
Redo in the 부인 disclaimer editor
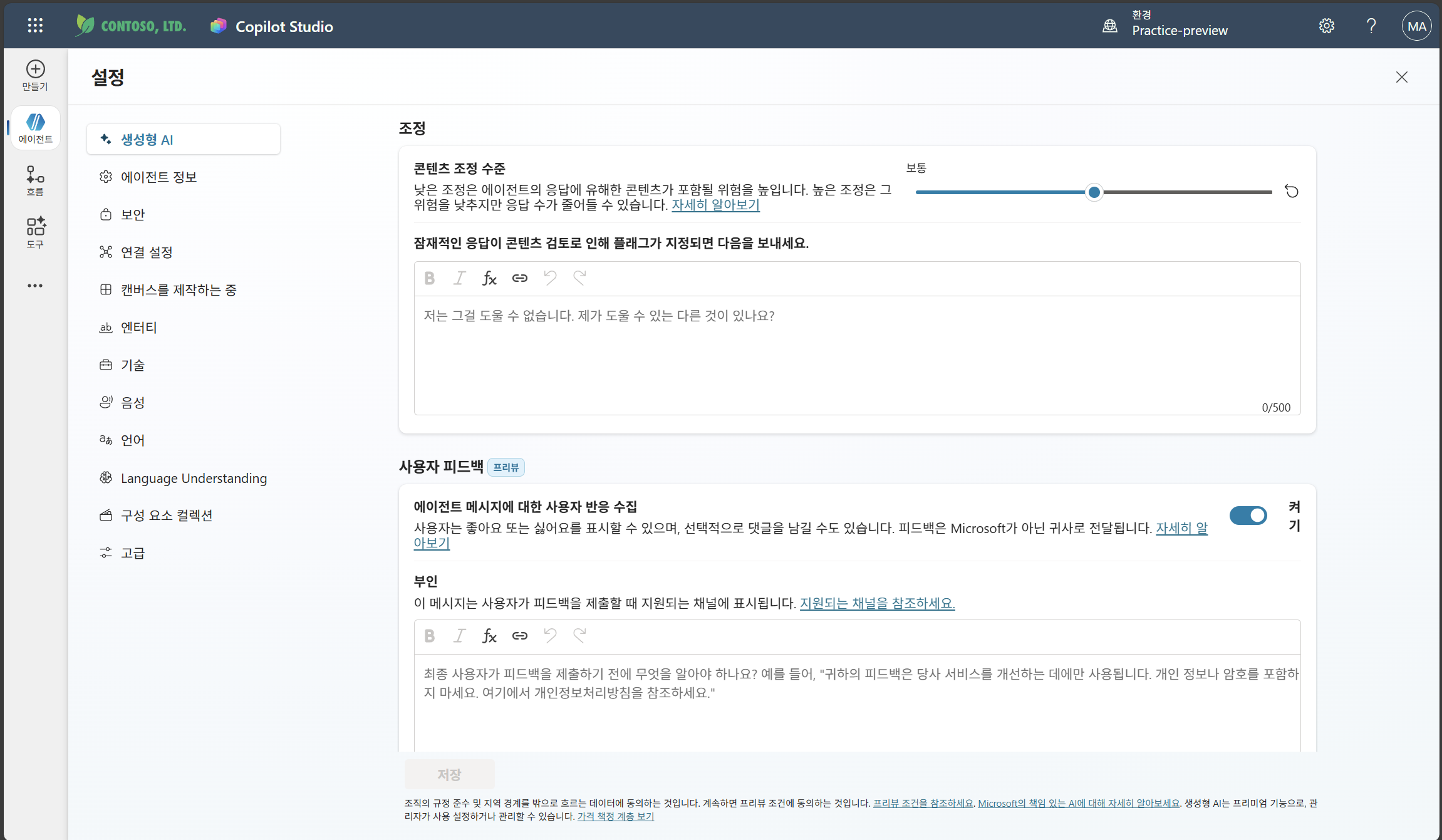click(x=580, y=636)
